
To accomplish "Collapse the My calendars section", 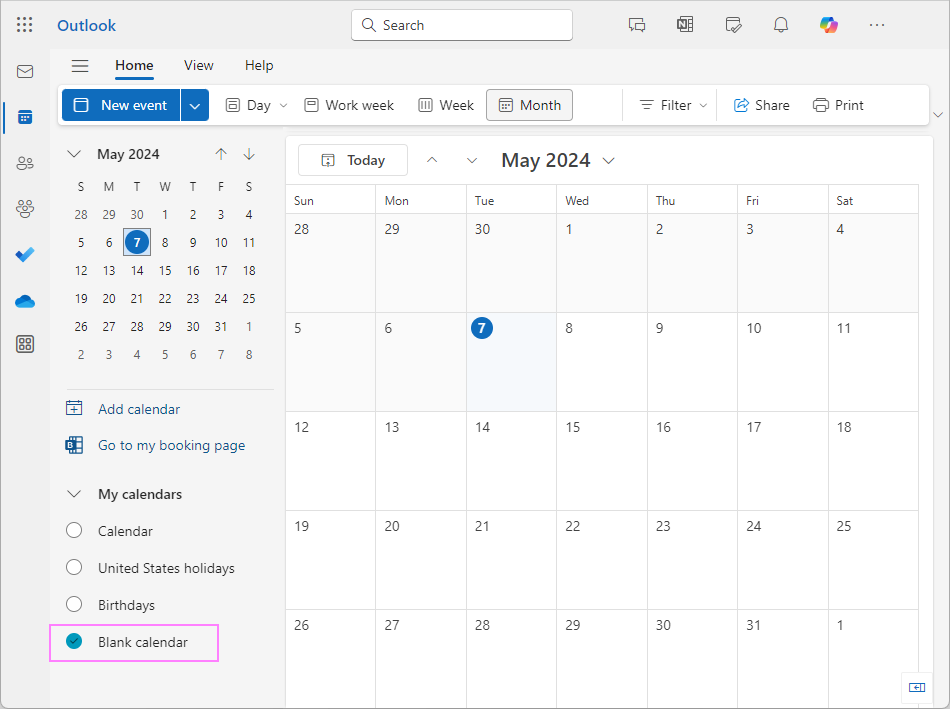I will (x=73, y=493).
